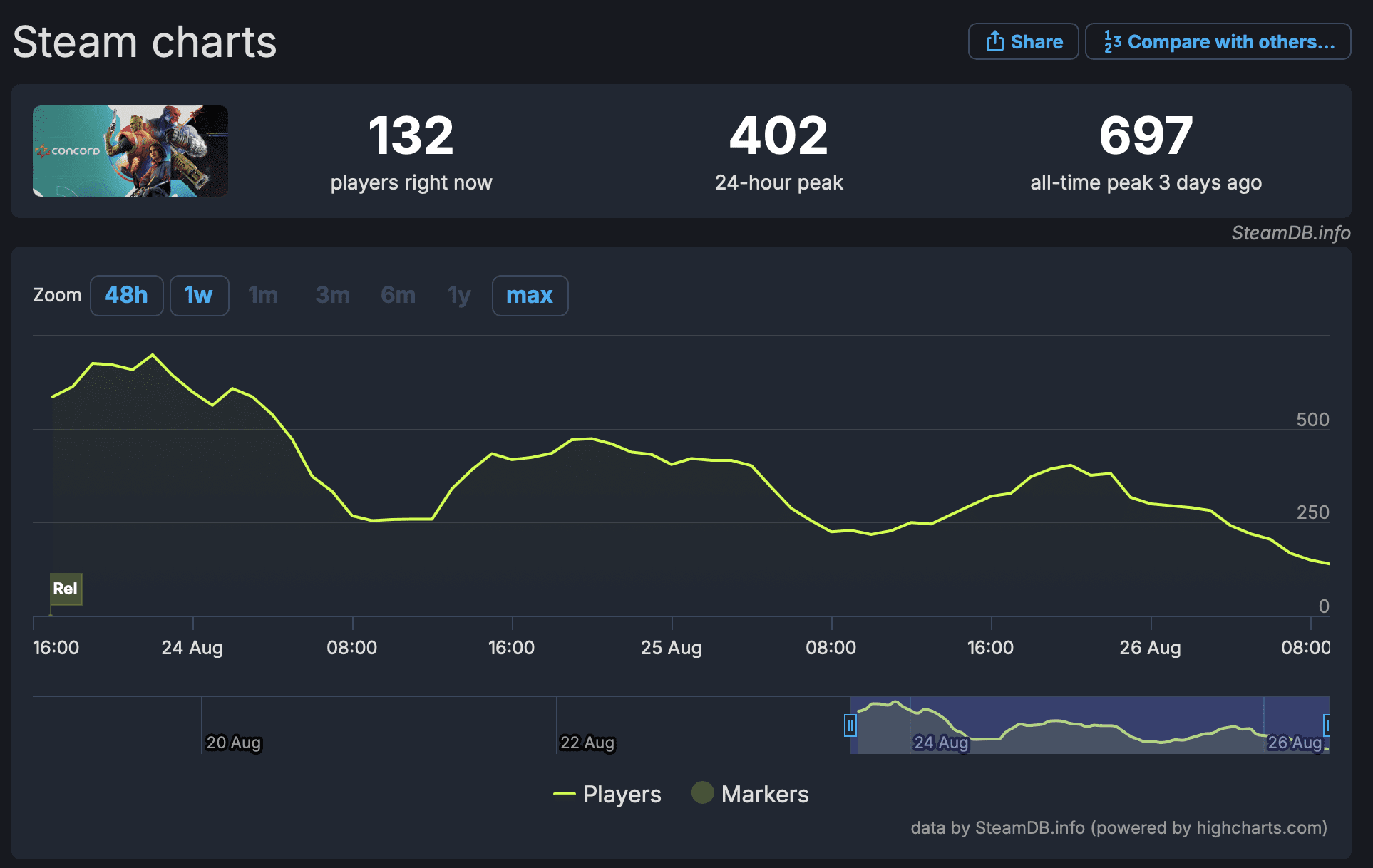Image resolution: width=1373 pixels, height=868 pixels.
Task: Click the 20 Aug navigator label
Action: [234, 743]
